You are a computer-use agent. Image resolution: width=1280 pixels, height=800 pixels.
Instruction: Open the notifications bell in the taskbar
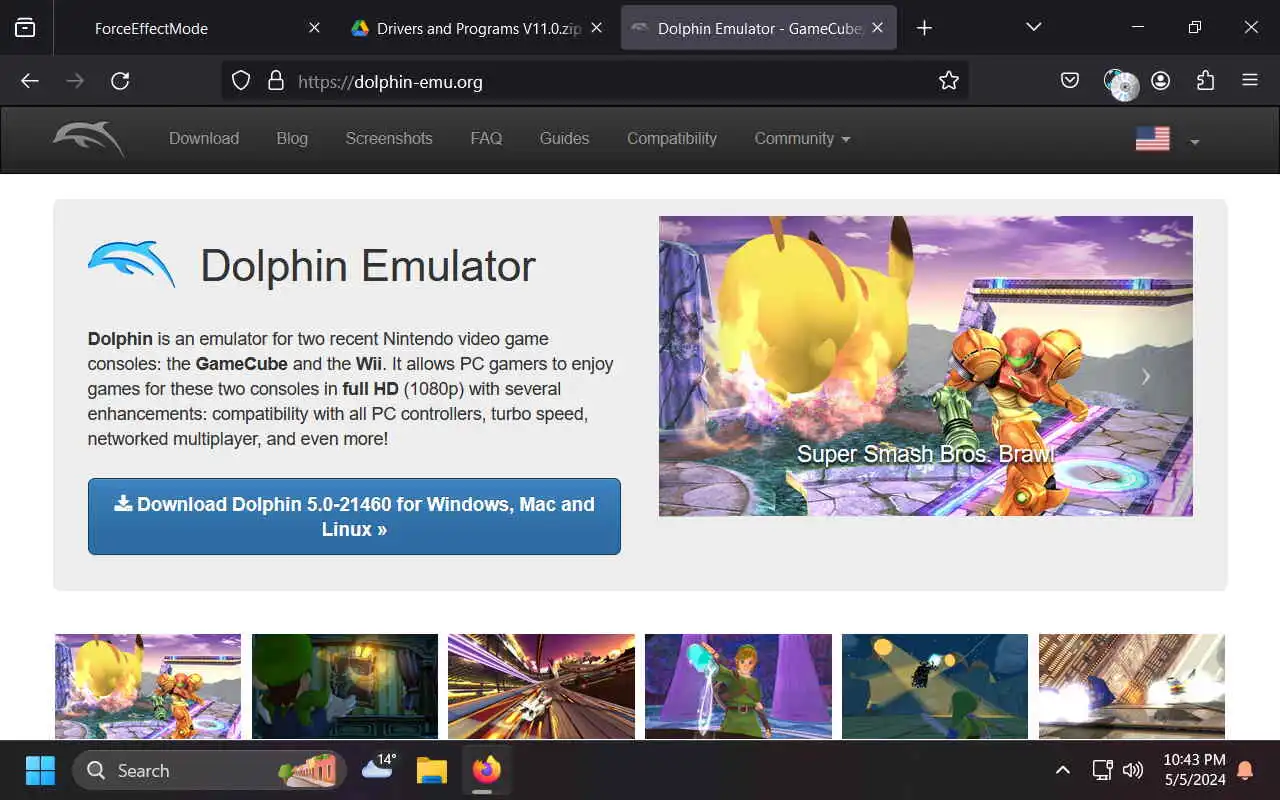[1245, 770]
